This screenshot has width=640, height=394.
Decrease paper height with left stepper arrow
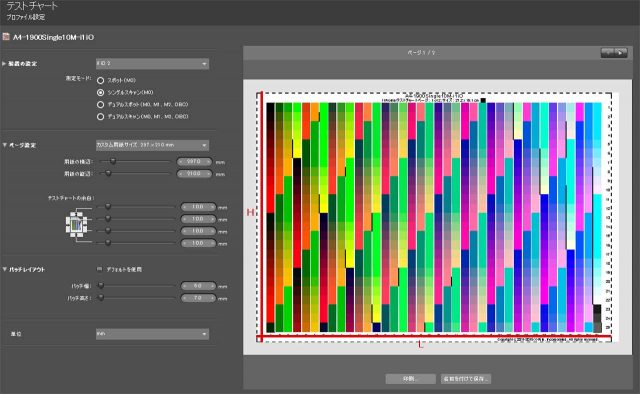click(x=181, y=174)
